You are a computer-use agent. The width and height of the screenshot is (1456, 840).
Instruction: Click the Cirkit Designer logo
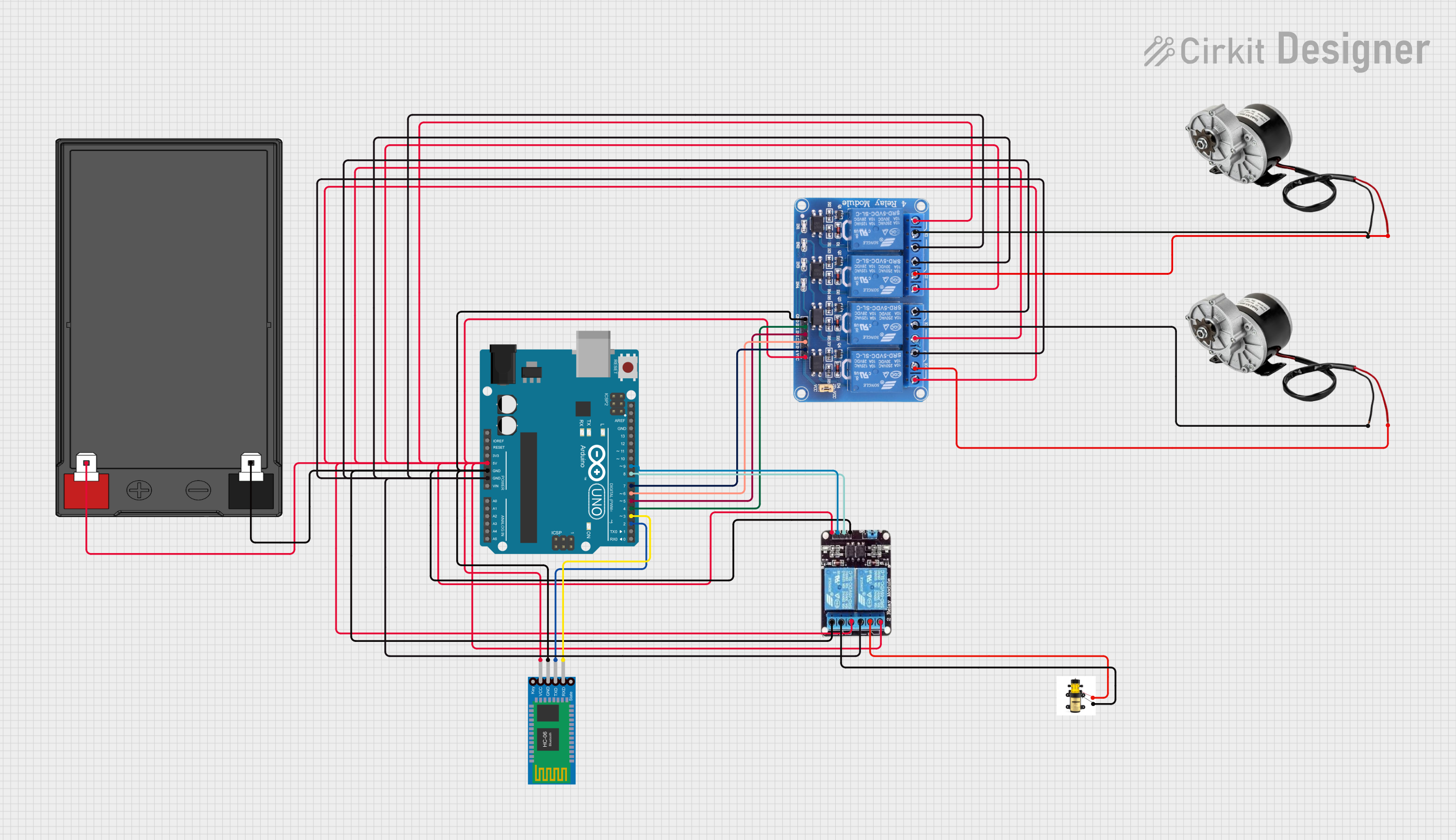[x=1287, y=51]
